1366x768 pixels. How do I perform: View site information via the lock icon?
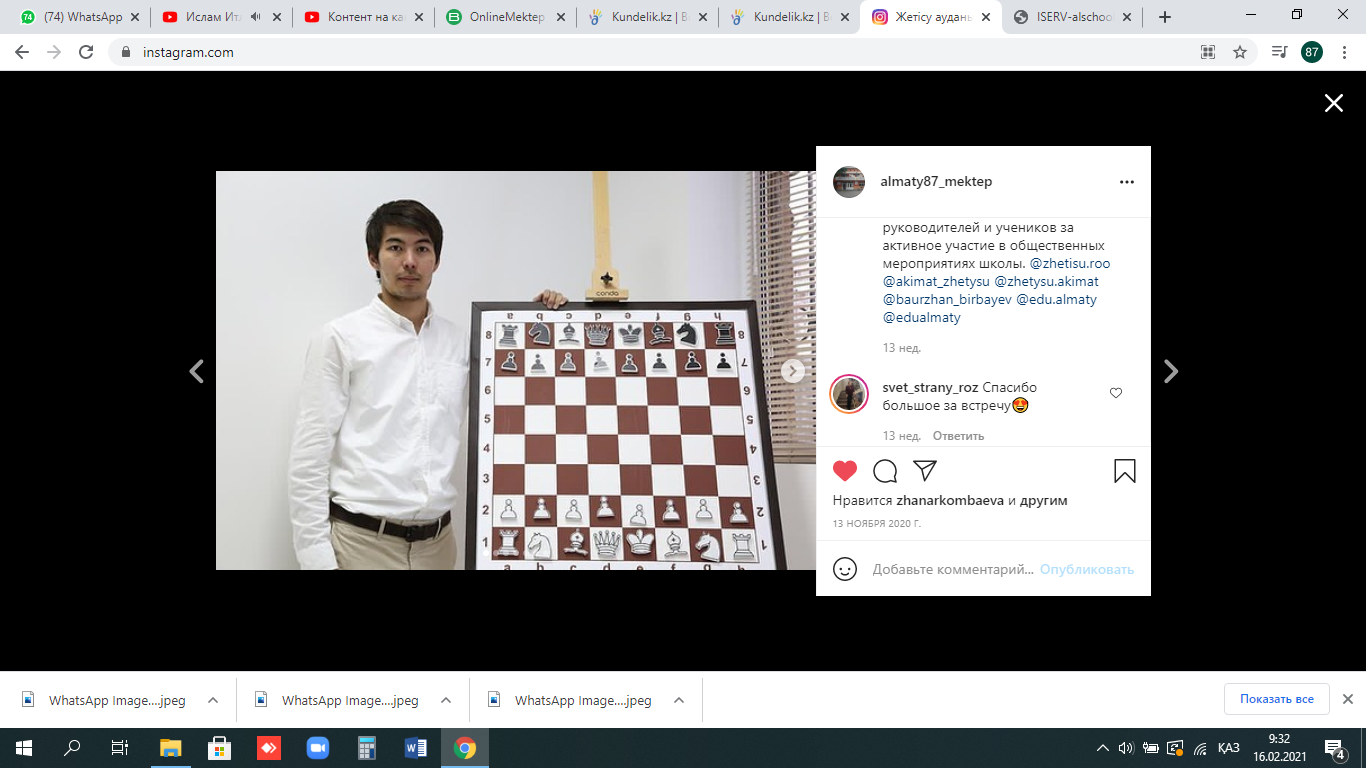(126, 52)
